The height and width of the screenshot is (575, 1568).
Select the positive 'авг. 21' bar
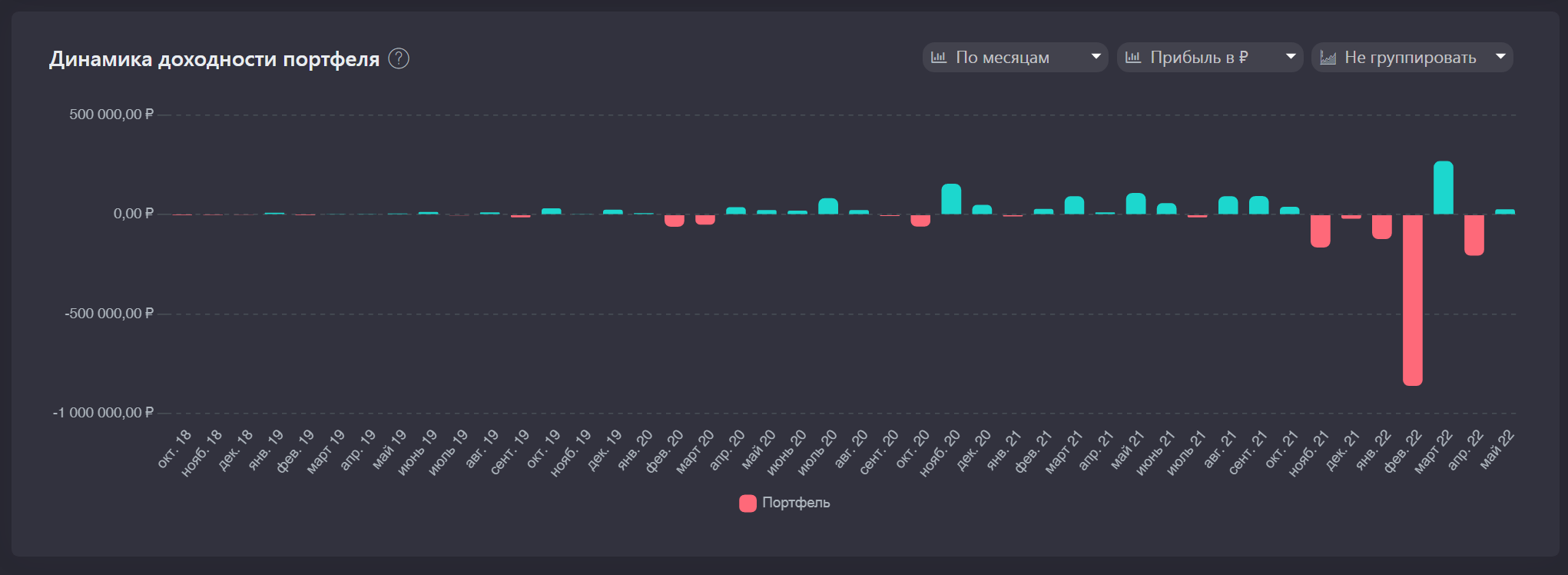1228,205
